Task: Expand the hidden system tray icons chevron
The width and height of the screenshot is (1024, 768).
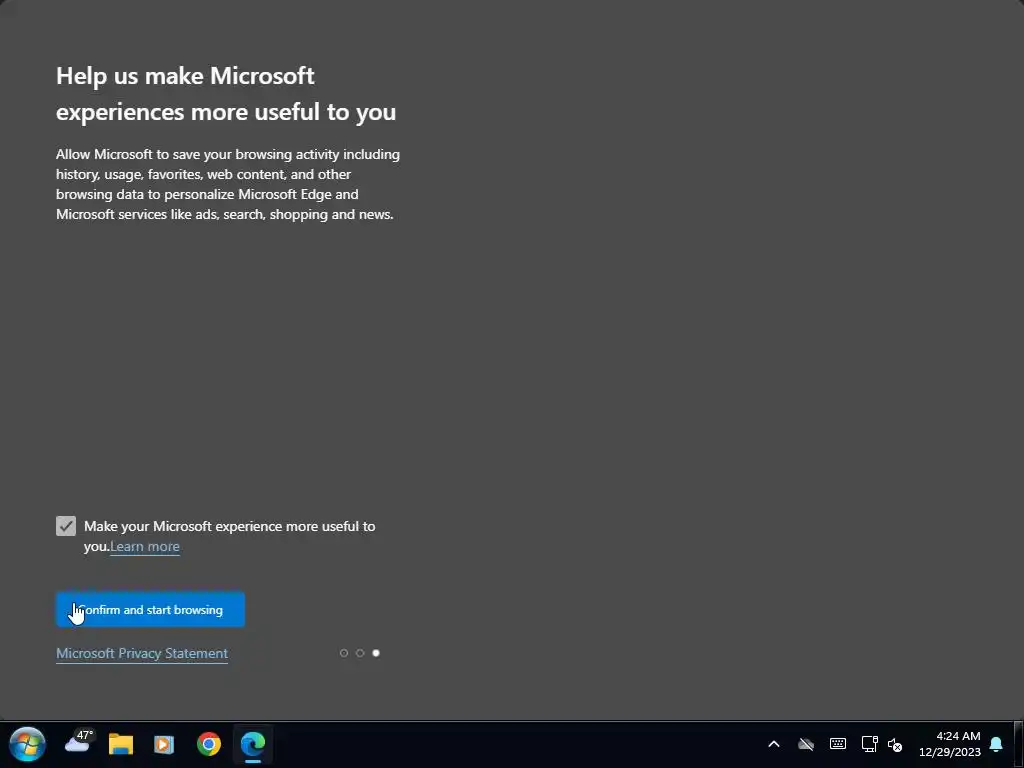Action: coord(774,744)
